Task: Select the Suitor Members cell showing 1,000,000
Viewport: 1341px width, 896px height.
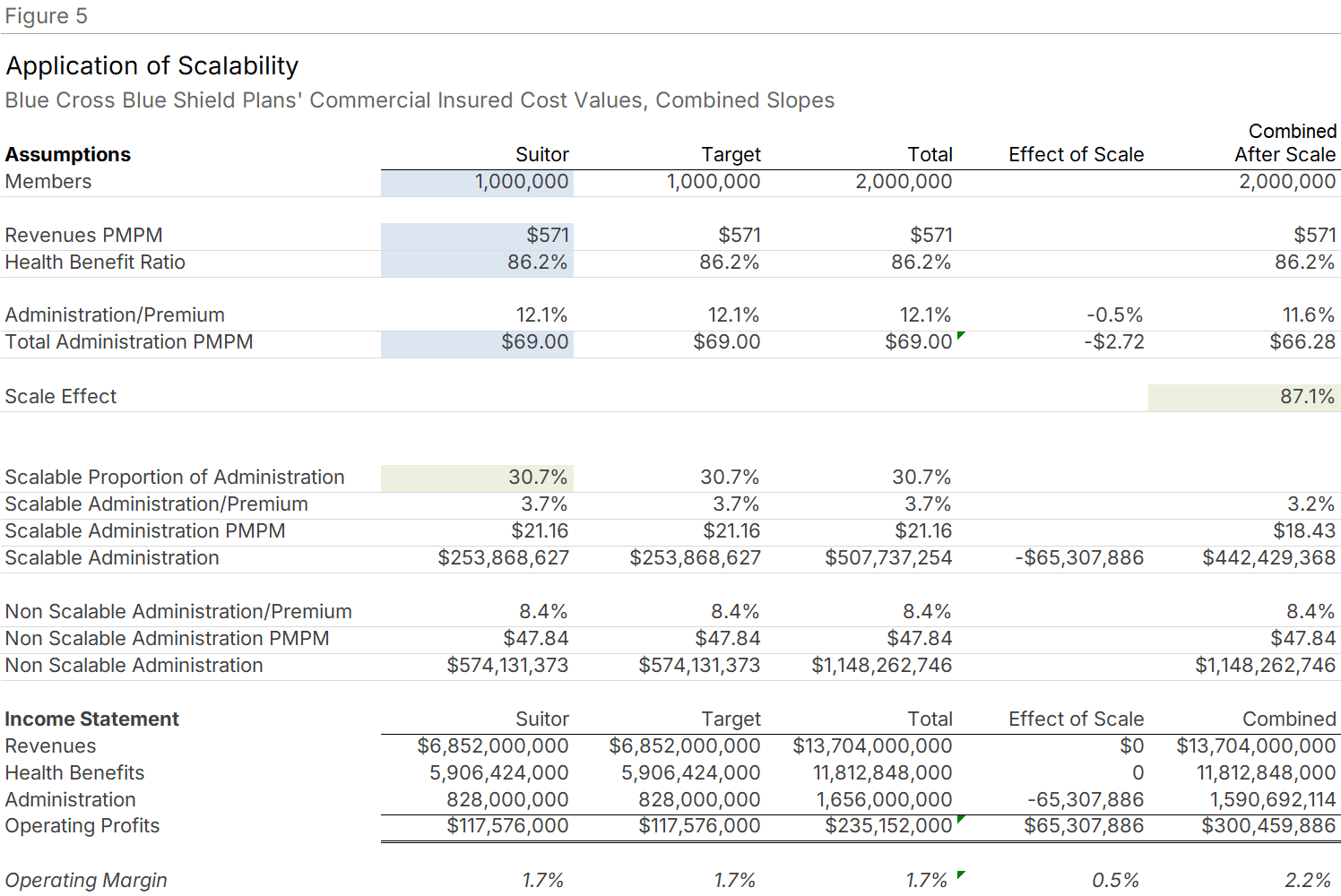Action: click(477, 182)
